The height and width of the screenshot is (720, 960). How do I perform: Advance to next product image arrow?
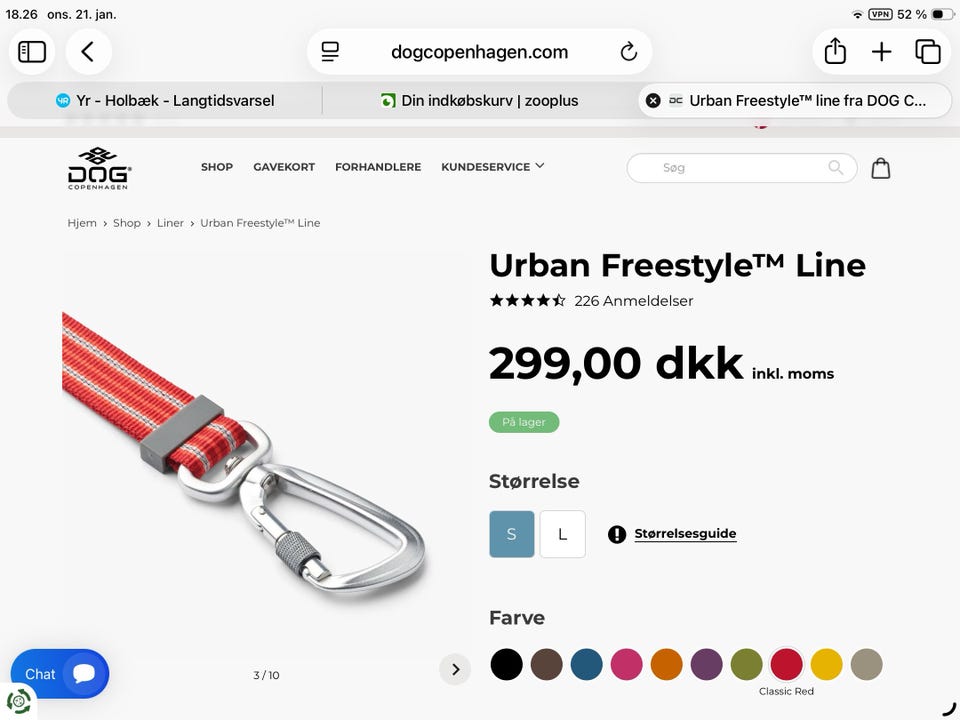click(x=455, y=669)
